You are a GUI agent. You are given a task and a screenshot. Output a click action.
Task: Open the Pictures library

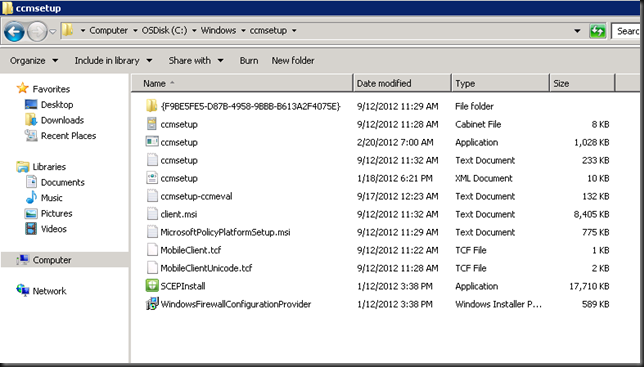[56, 213]
